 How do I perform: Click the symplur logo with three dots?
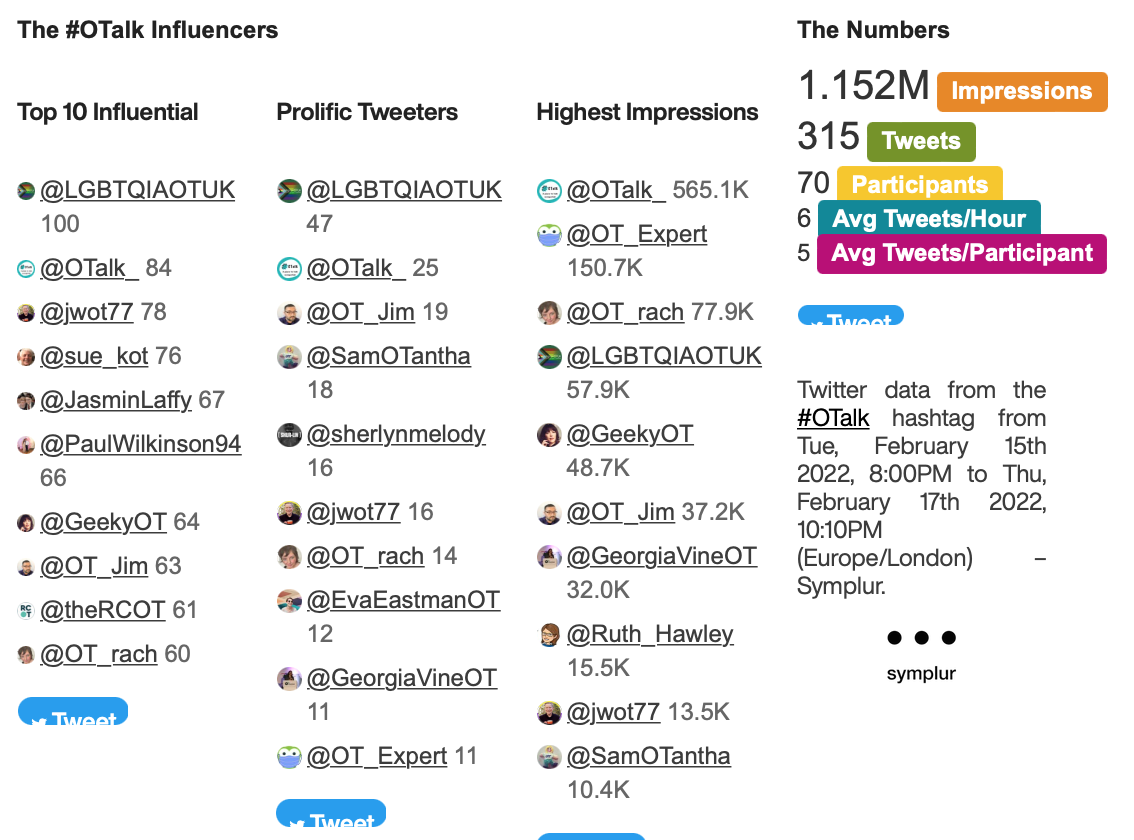coord(921,652)
